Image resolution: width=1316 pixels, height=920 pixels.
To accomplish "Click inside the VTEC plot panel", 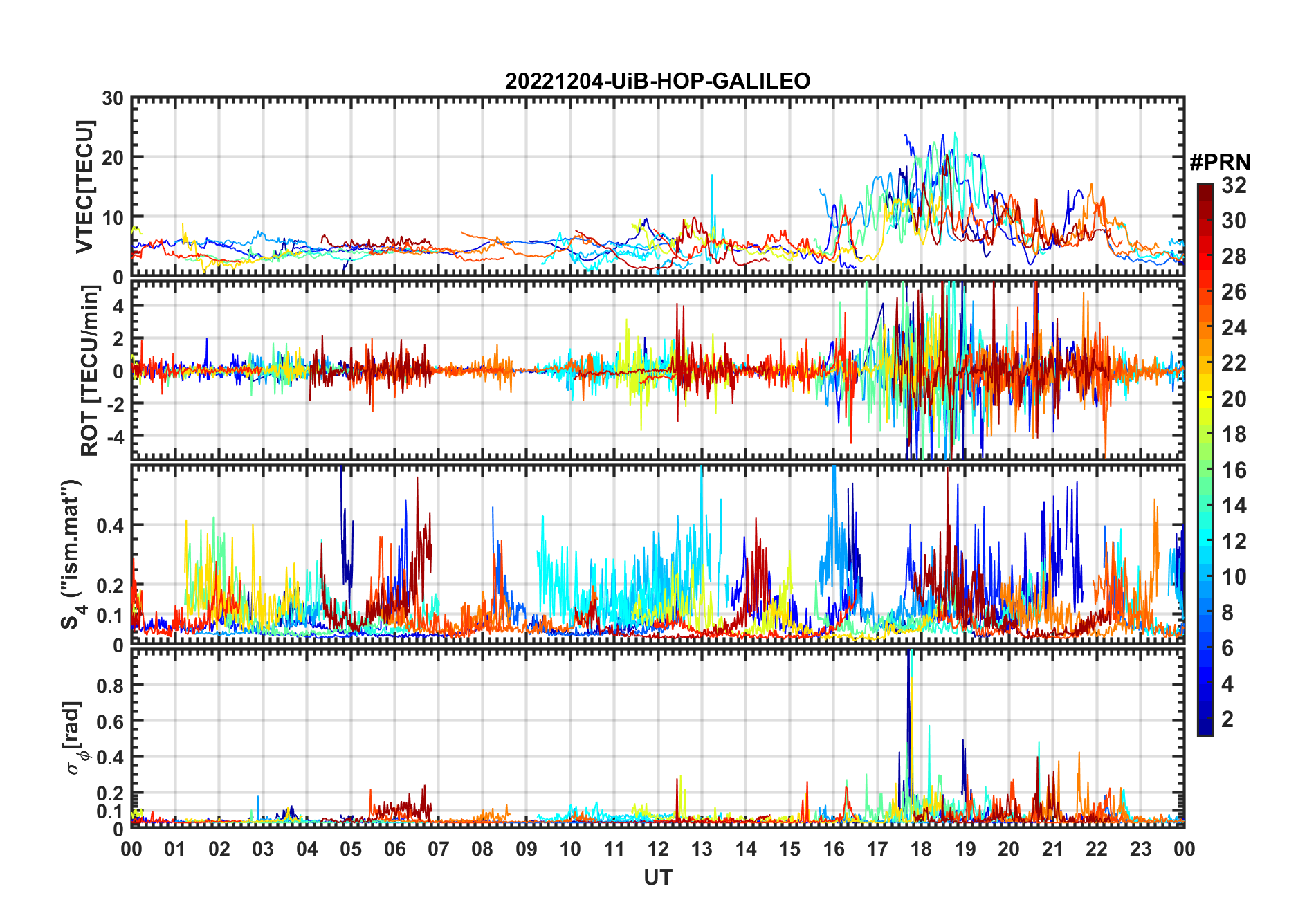I will point(658,187).
